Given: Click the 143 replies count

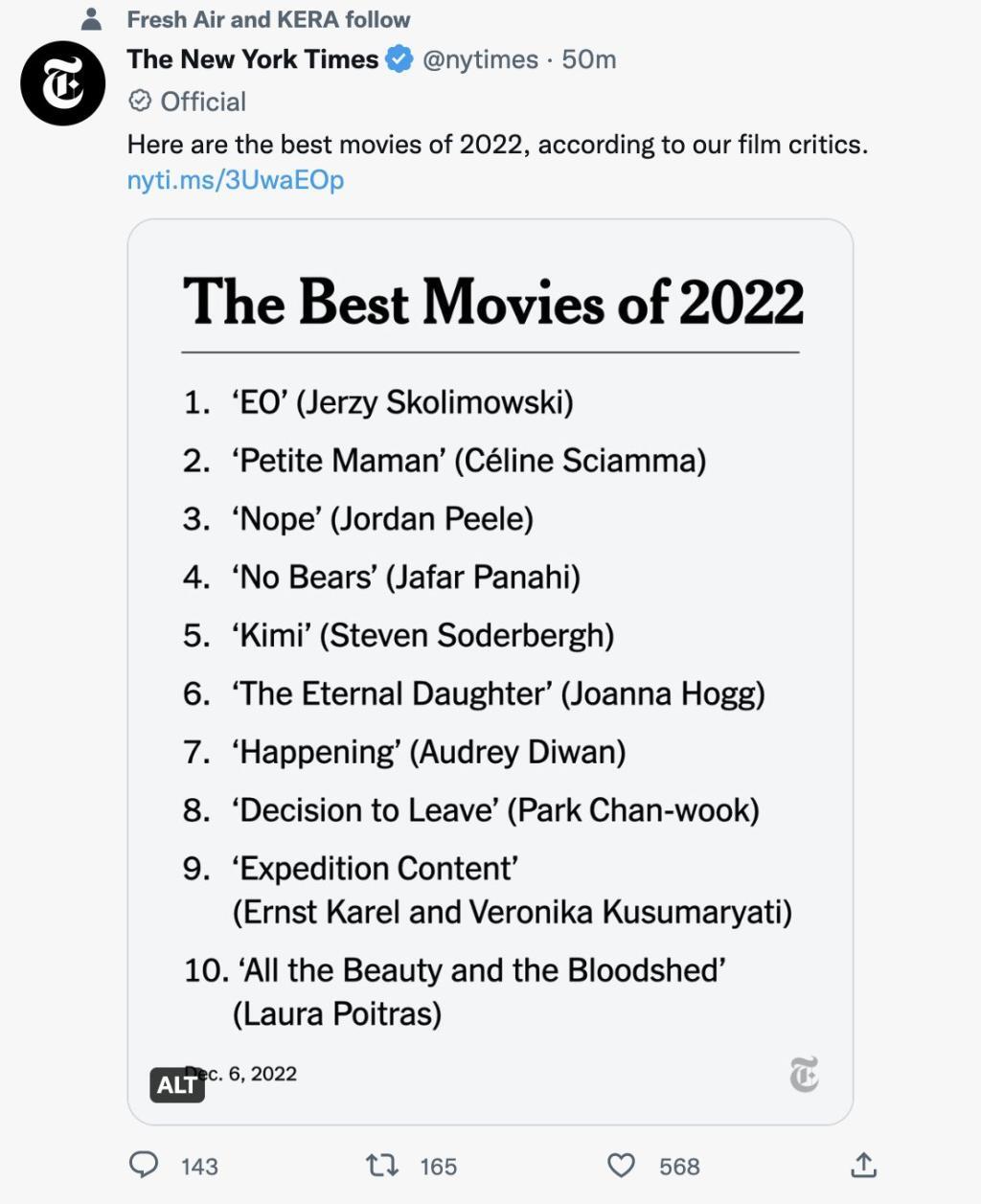Looking at the screenshot, I should click(199, 1167).
